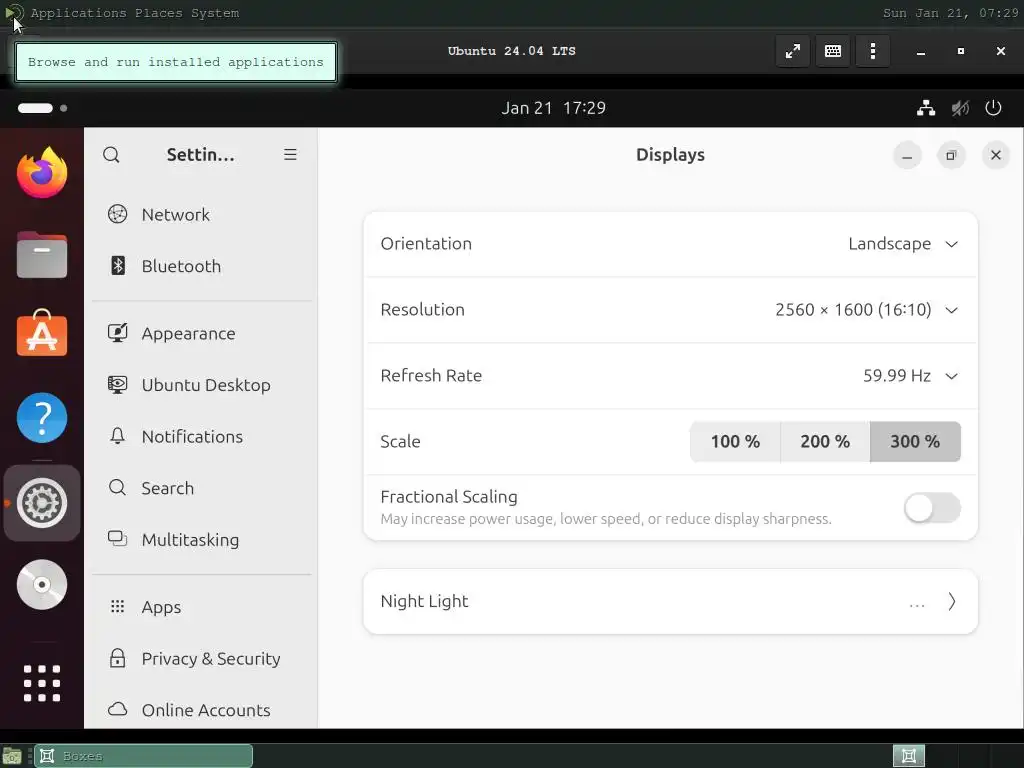Click the show desktop icon in bottom panel
The width and height of the screenshot is (1024, 768).
coord(12,756)
